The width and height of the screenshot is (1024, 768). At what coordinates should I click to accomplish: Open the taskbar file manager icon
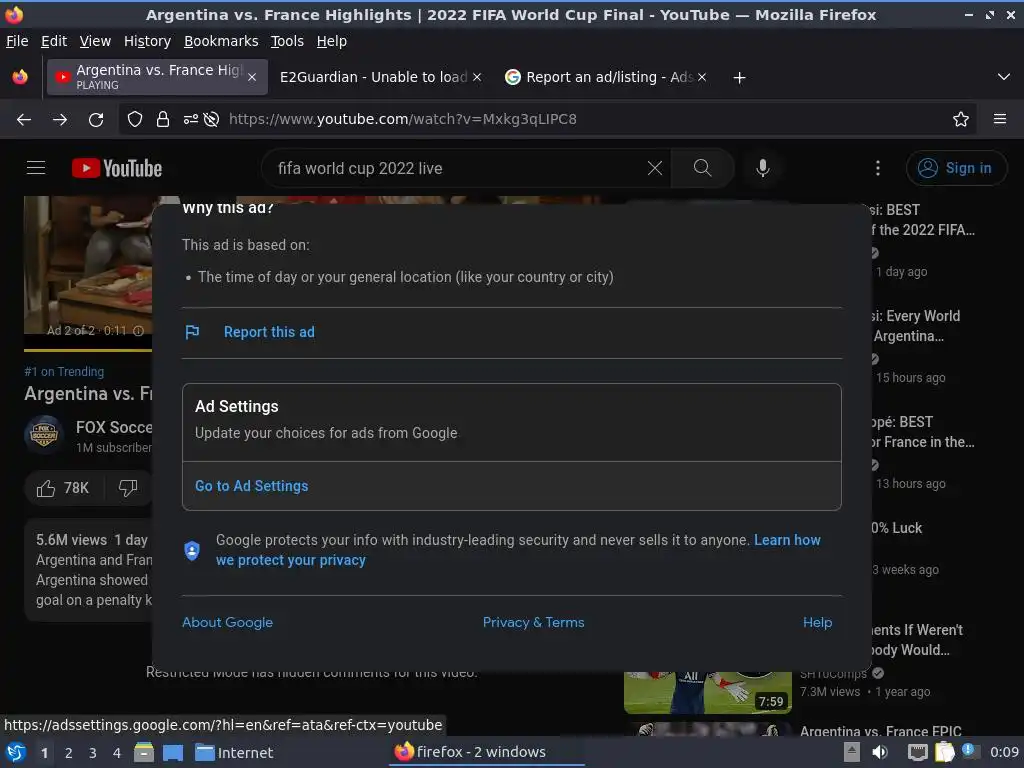[x=144, y=753]
